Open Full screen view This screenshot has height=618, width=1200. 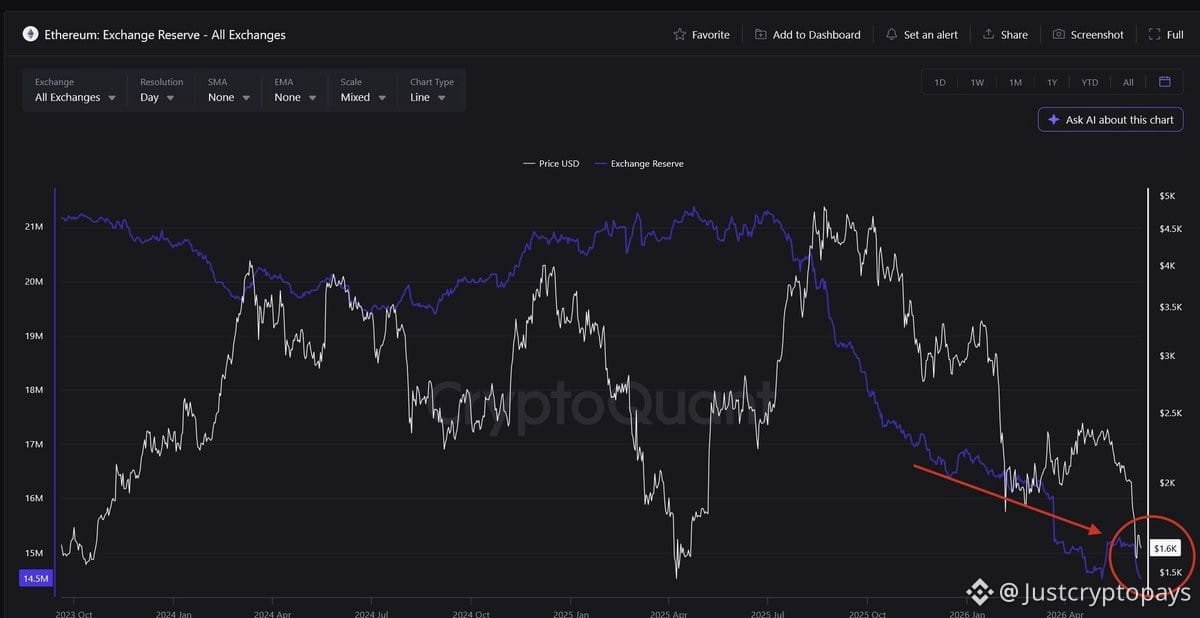pos(1166,34)
